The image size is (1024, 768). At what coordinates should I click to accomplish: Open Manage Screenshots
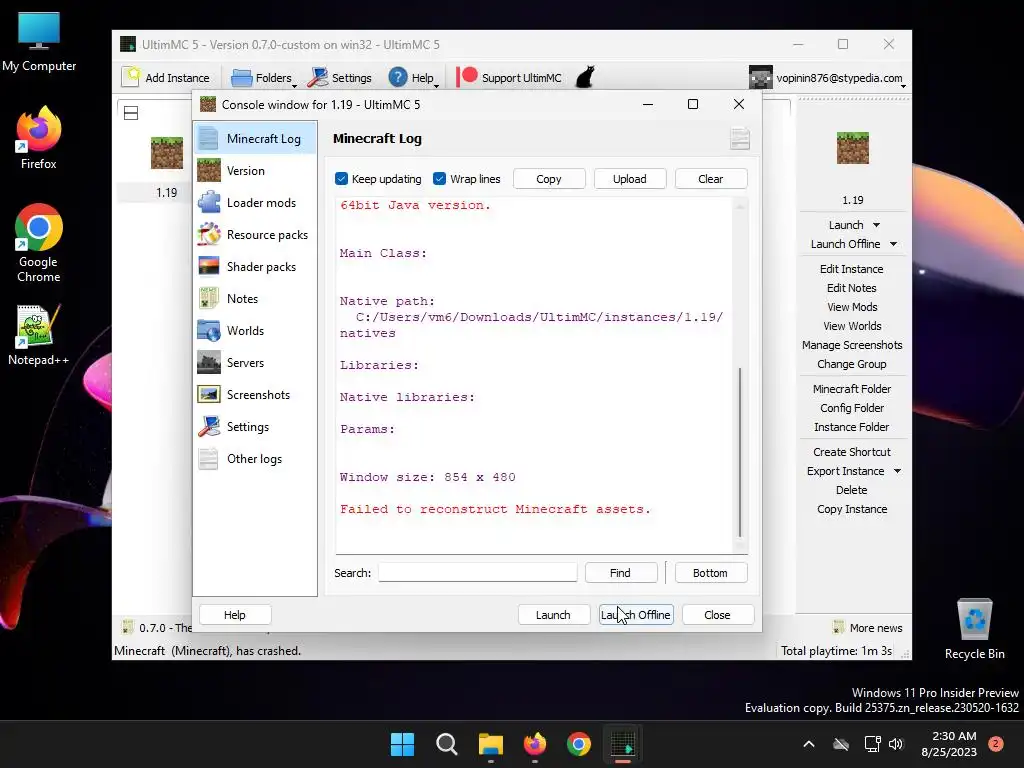coord(852,345)
